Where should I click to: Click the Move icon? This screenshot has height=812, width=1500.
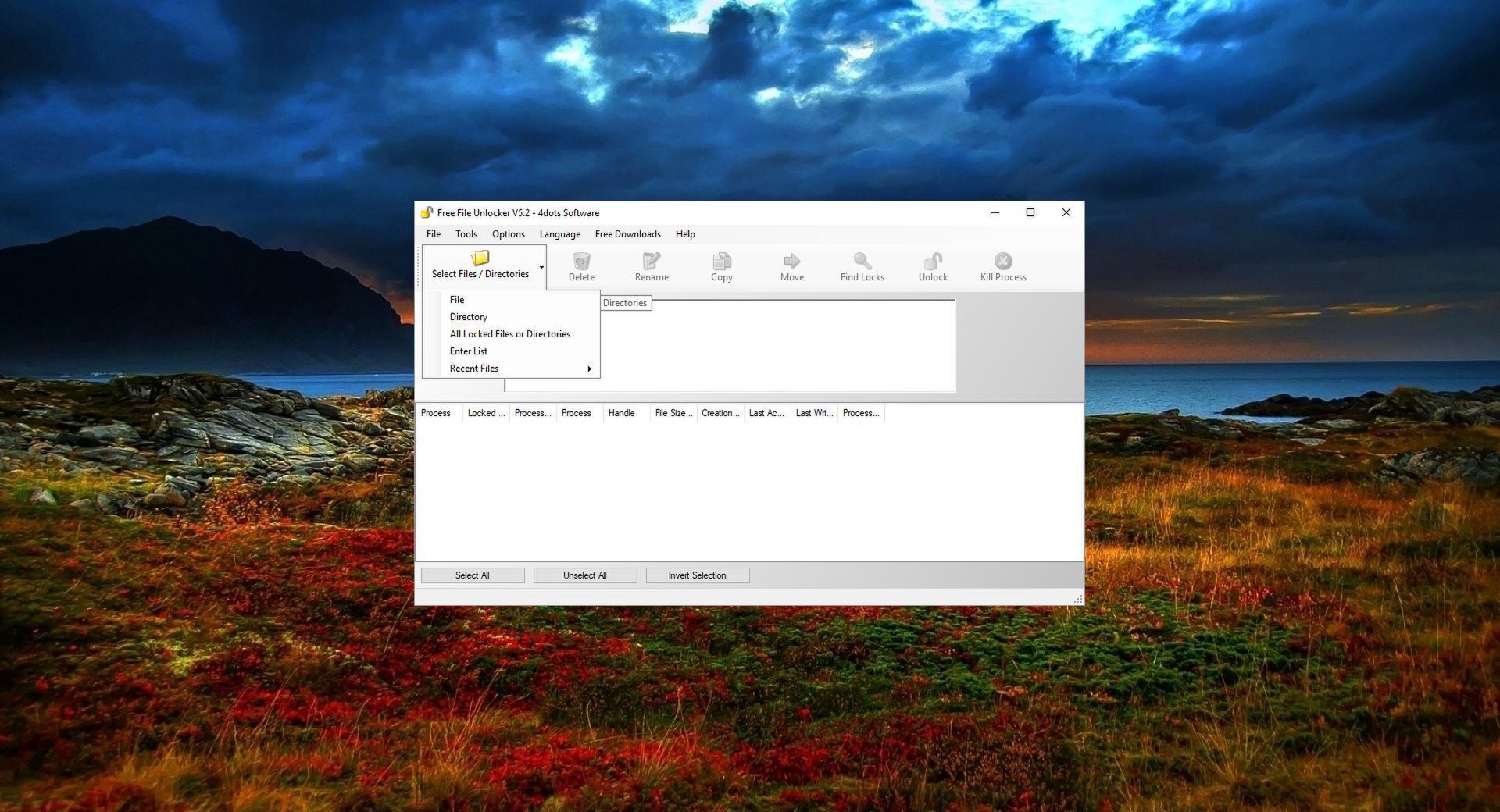791,262
